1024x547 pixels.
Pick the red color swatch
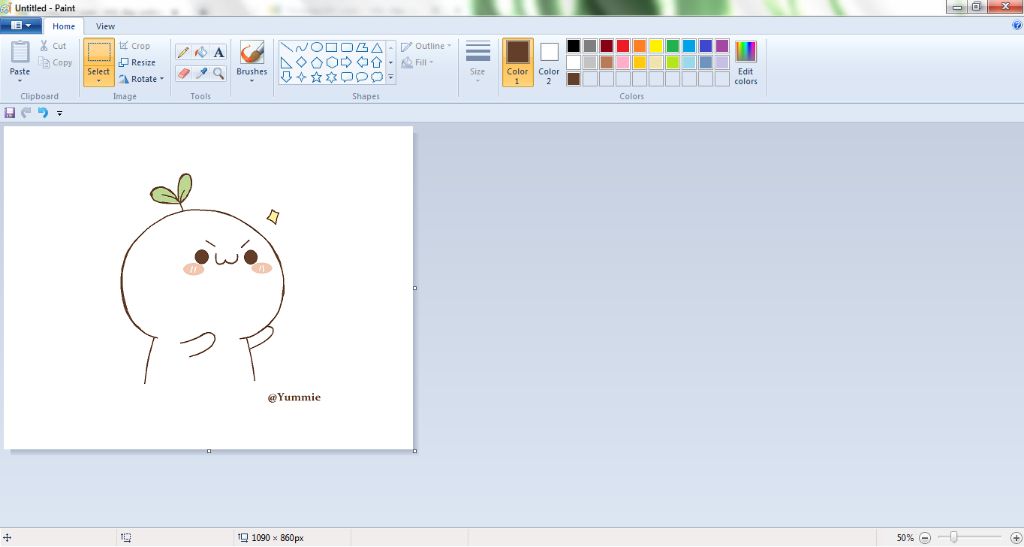point(623,46)
